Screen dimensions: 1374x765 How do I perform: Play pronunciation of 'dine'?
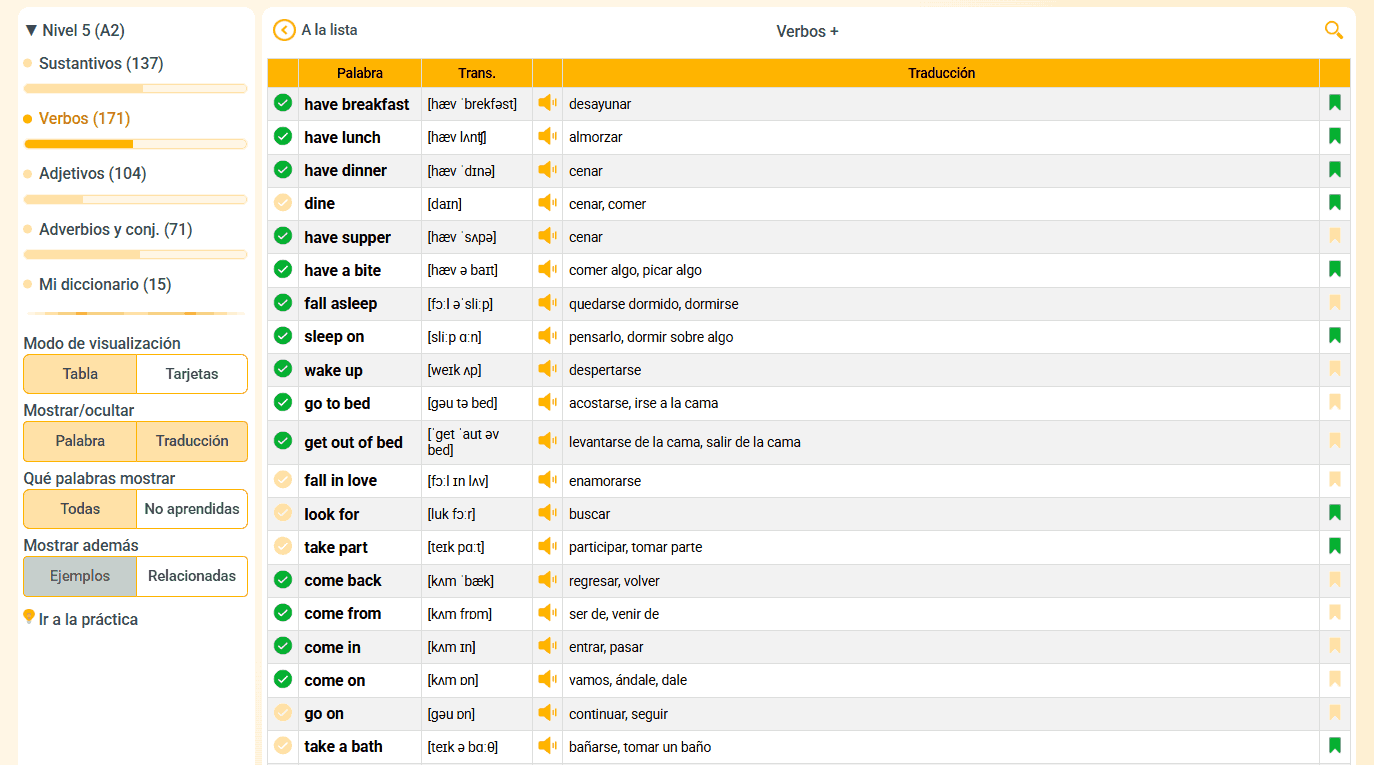coord(547,203)
